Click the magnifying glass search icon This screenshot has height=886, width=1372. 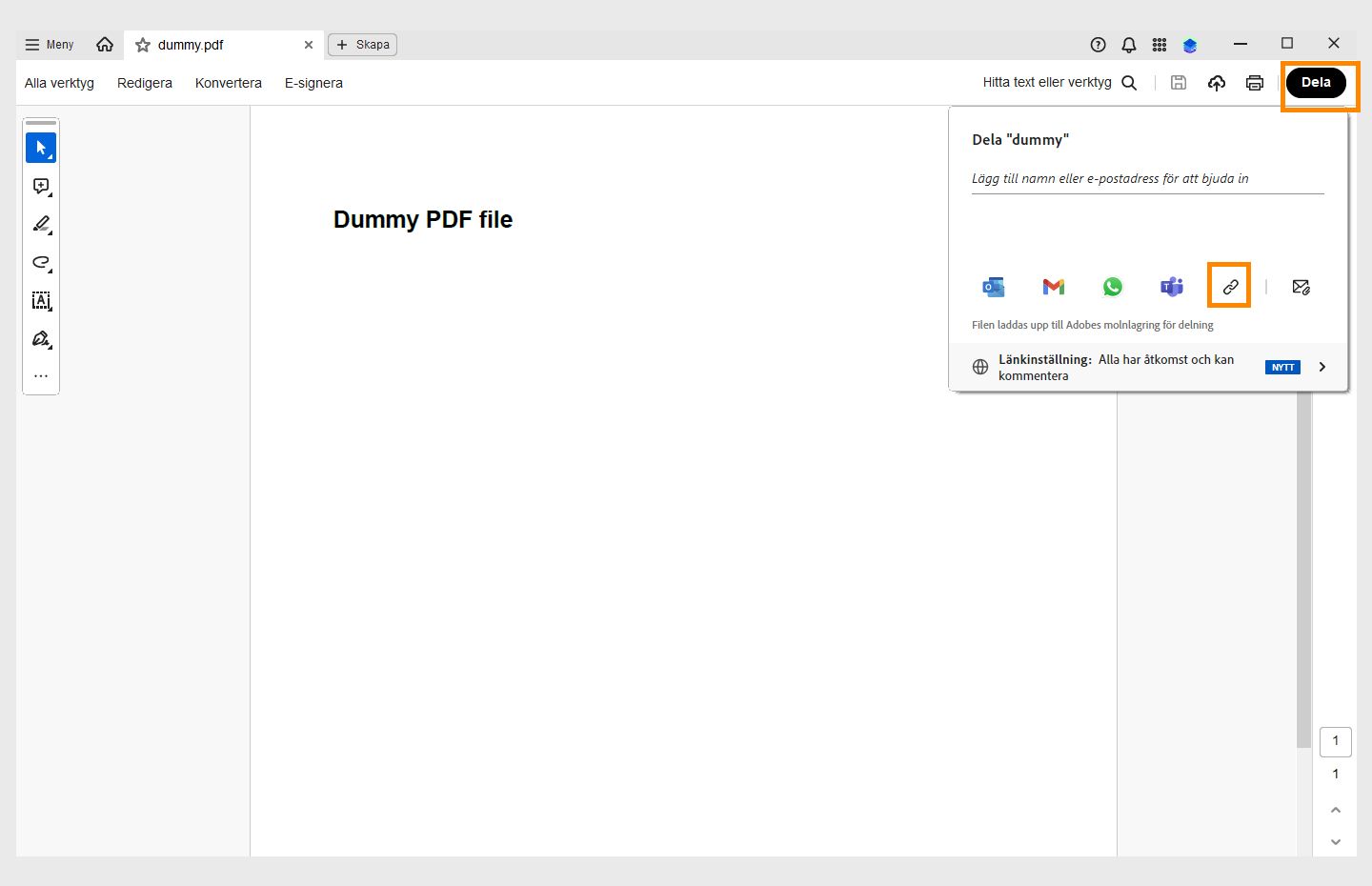[1129, 83]
